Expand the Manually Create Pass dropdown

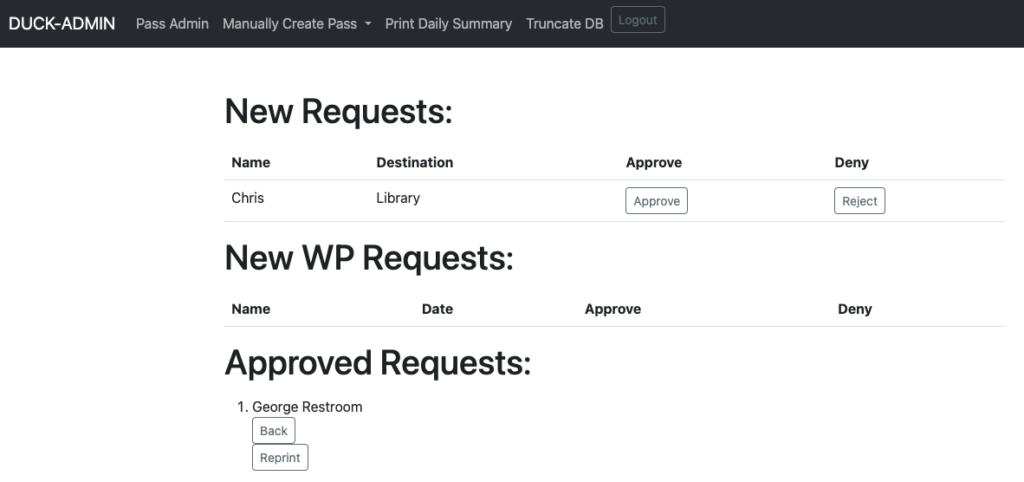(296, 24)
